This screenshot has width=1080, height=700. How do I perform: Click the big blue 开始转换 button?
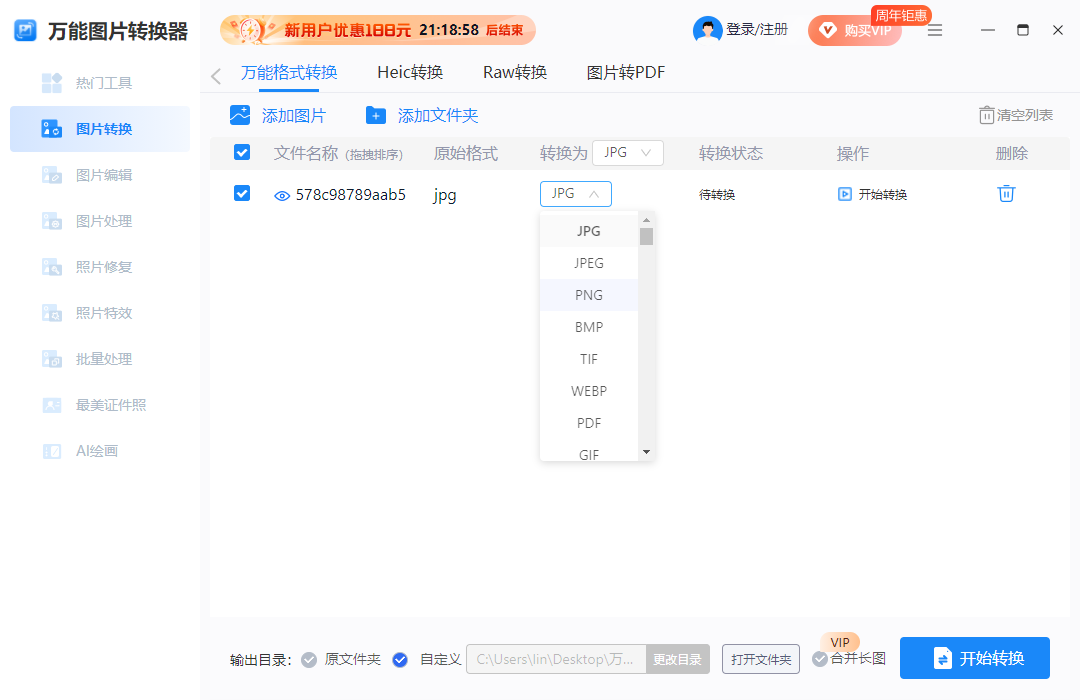coord(975,658)
